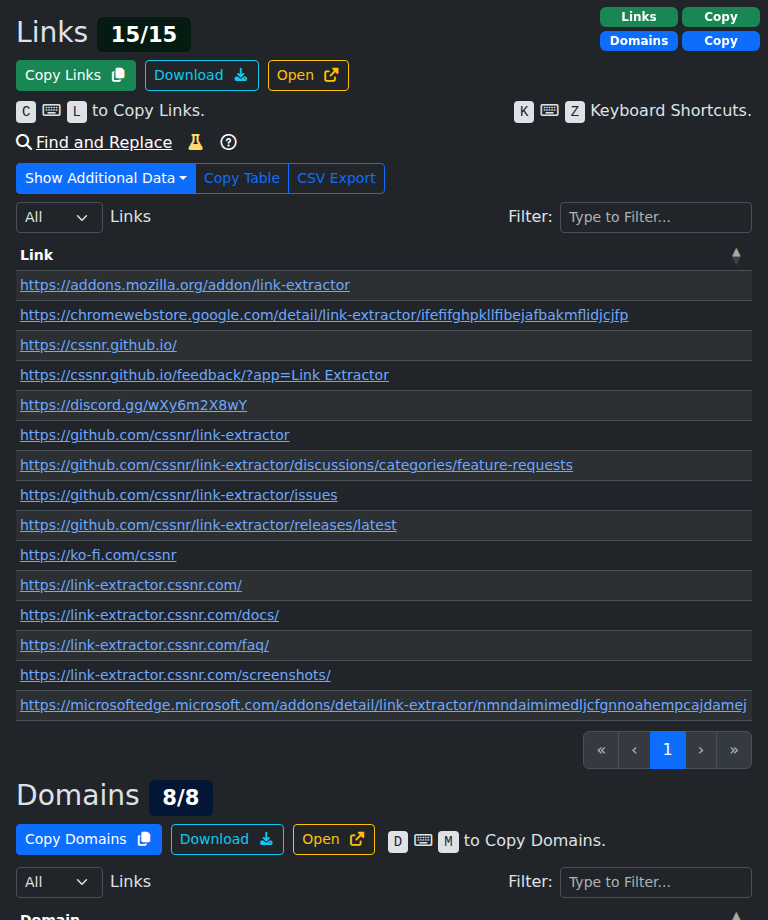This screenshot has width=768, height=920.
Task: Jump to the Domains section via the top-right badge
Action: point(639,41)
